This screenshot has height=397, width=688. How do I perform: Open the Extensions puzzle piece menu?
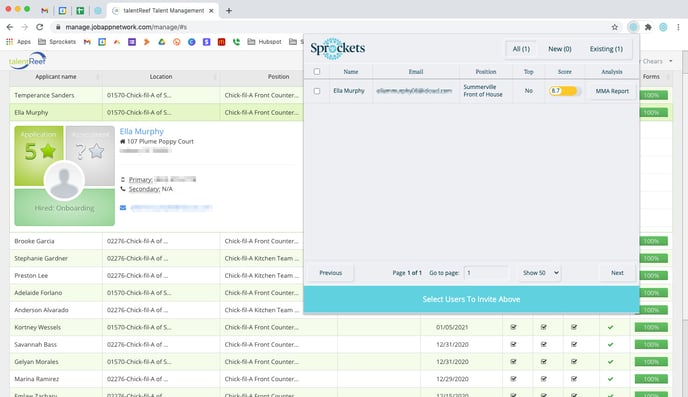coord(648,27)
